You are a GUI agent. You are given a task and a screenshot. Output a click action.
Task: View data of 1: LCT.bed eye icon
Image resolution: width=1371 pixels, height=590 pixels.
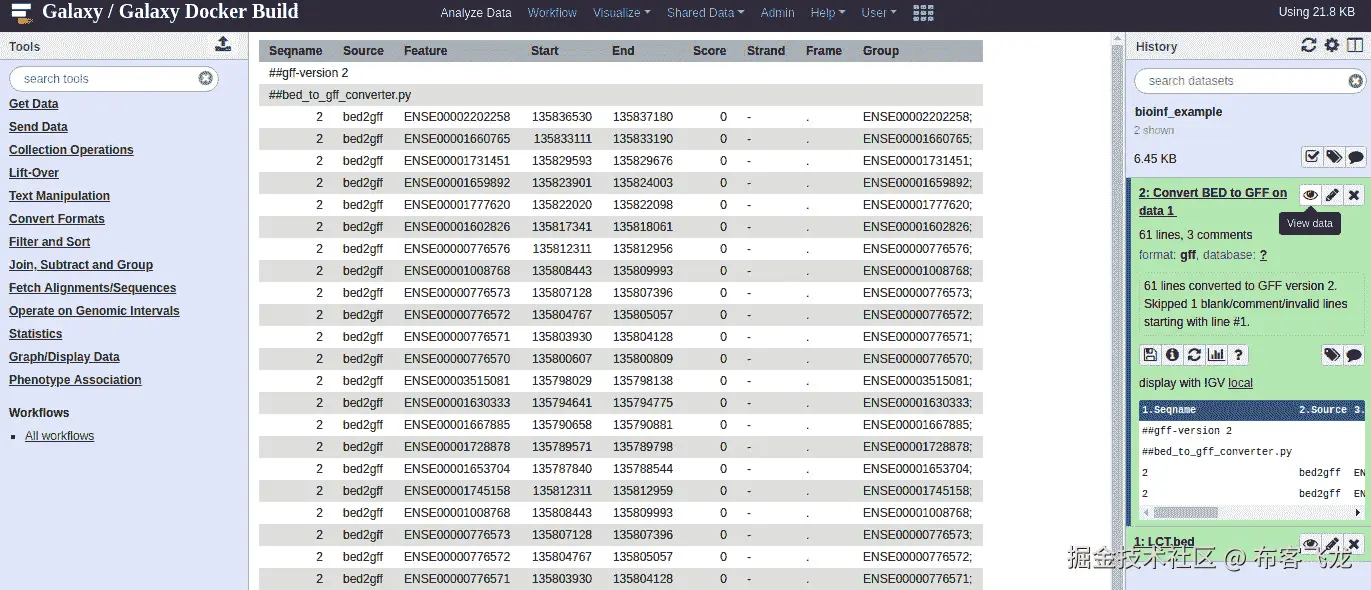point(1310,544)
